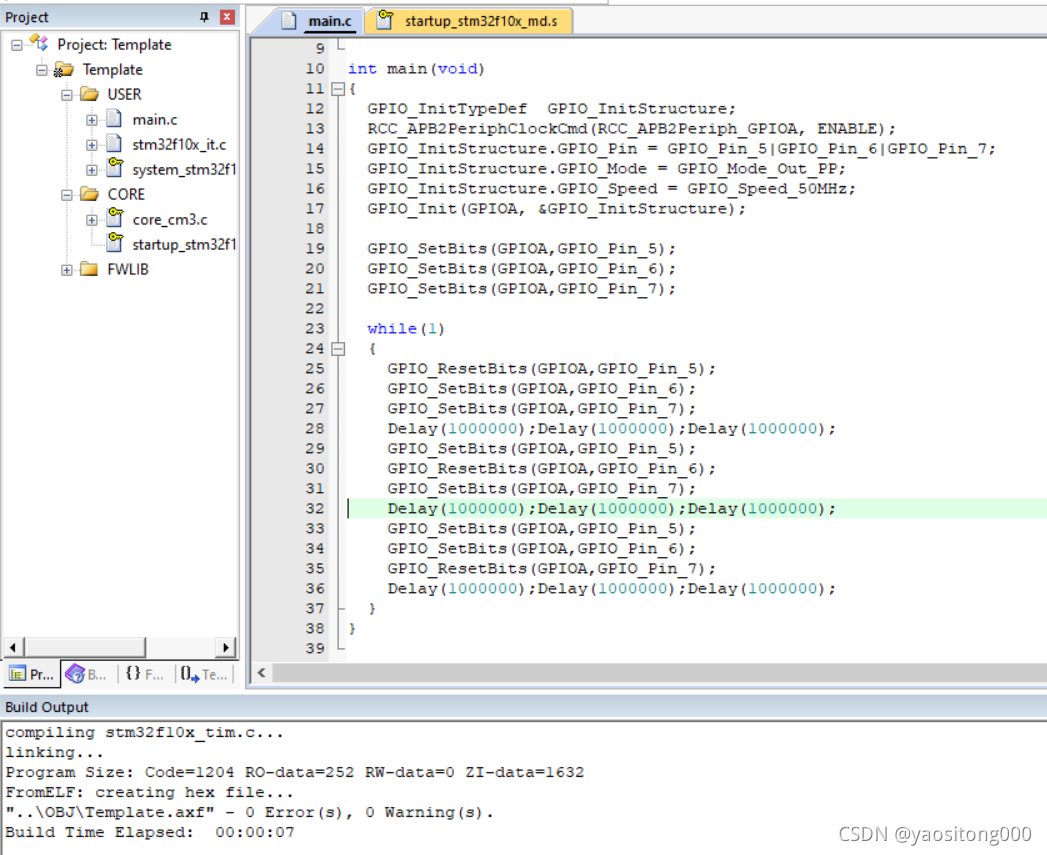This screenshot has height=855, width=1047.
Task: Click the RCC_APB2PeriphClockCmd call line
Action: [631, 129]
